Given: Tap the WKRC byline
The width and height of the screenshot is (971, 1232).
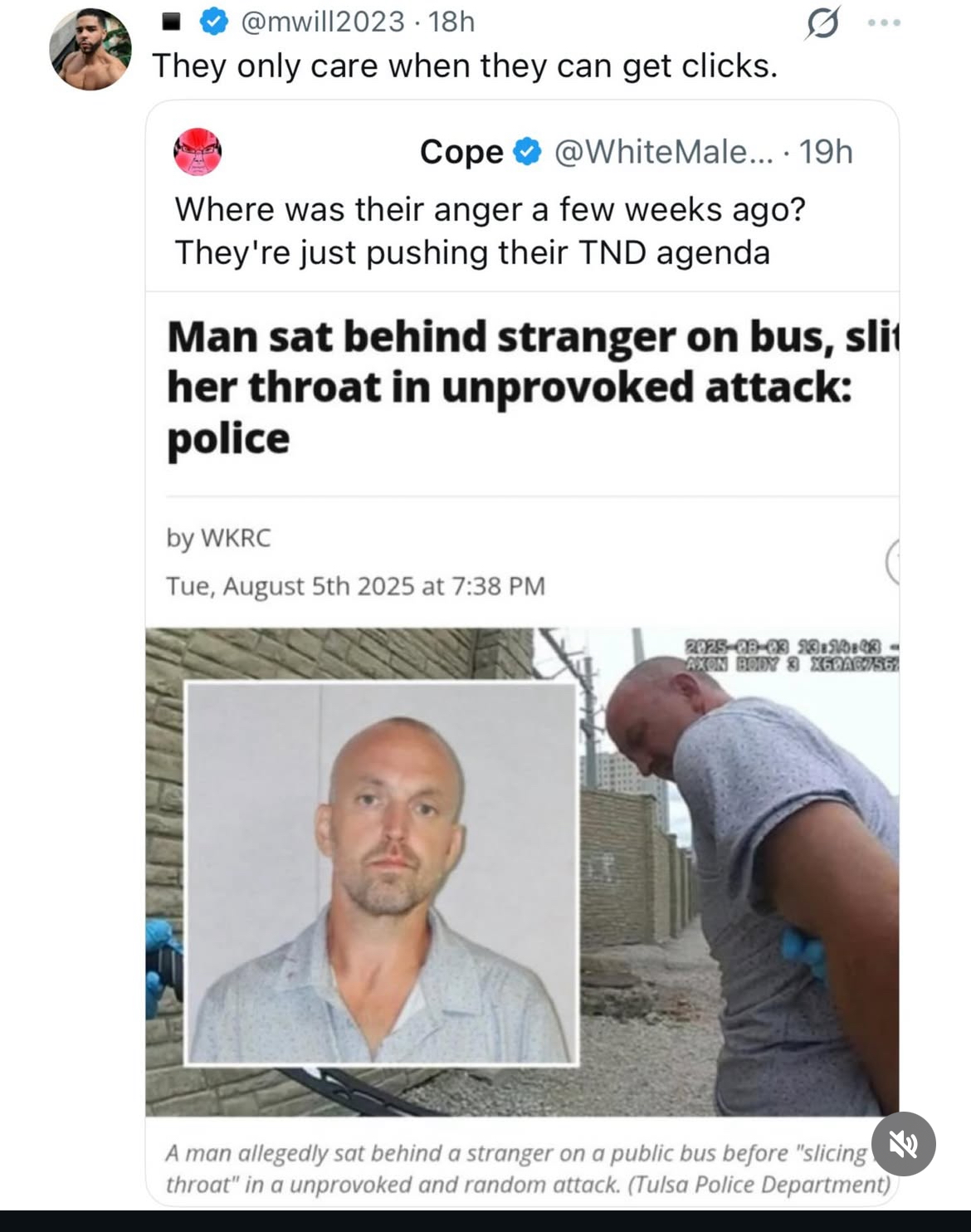Looking at the screenshot, I should point(219,538).
